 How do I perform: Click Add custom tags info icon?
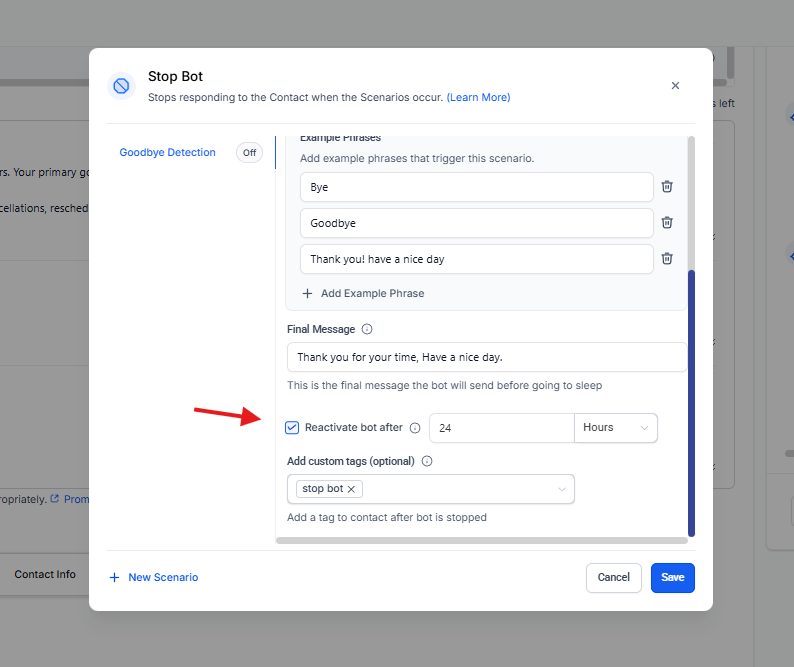(427, 461)
